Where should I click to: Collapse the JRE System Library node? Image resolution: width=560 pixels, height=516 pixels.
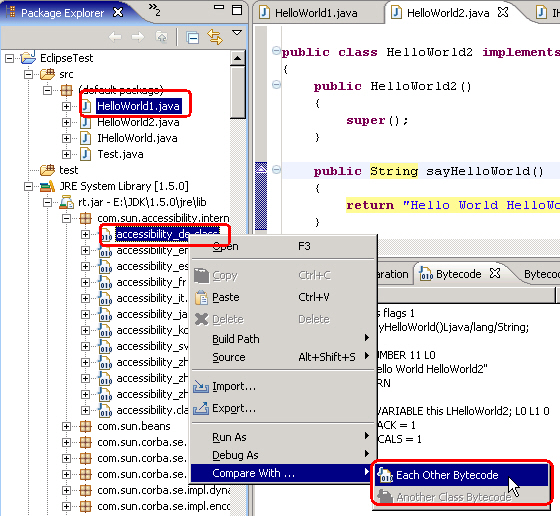tap(29, 186)
